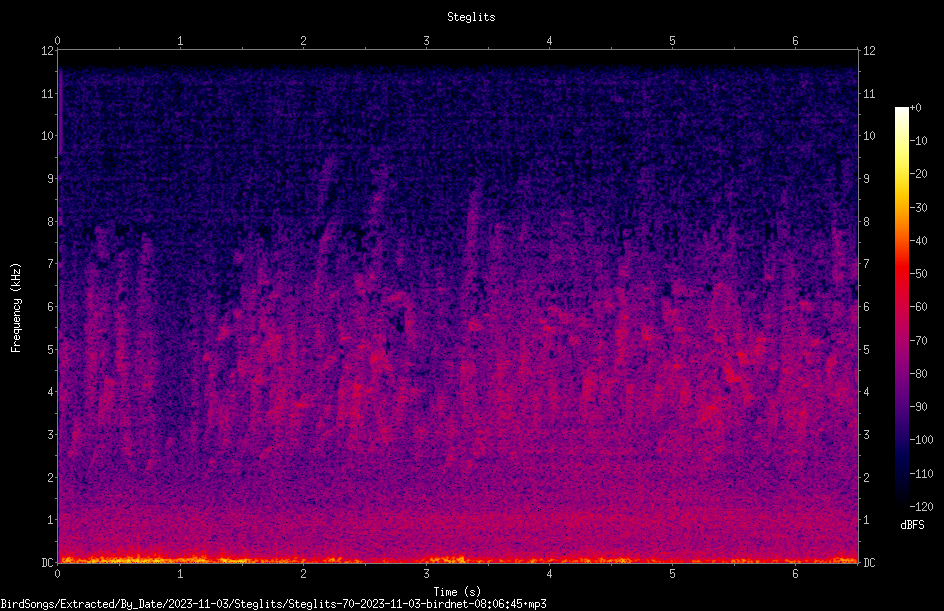Click the -120 label on the color scale
The image size is (944, 611).
(921, 506)
